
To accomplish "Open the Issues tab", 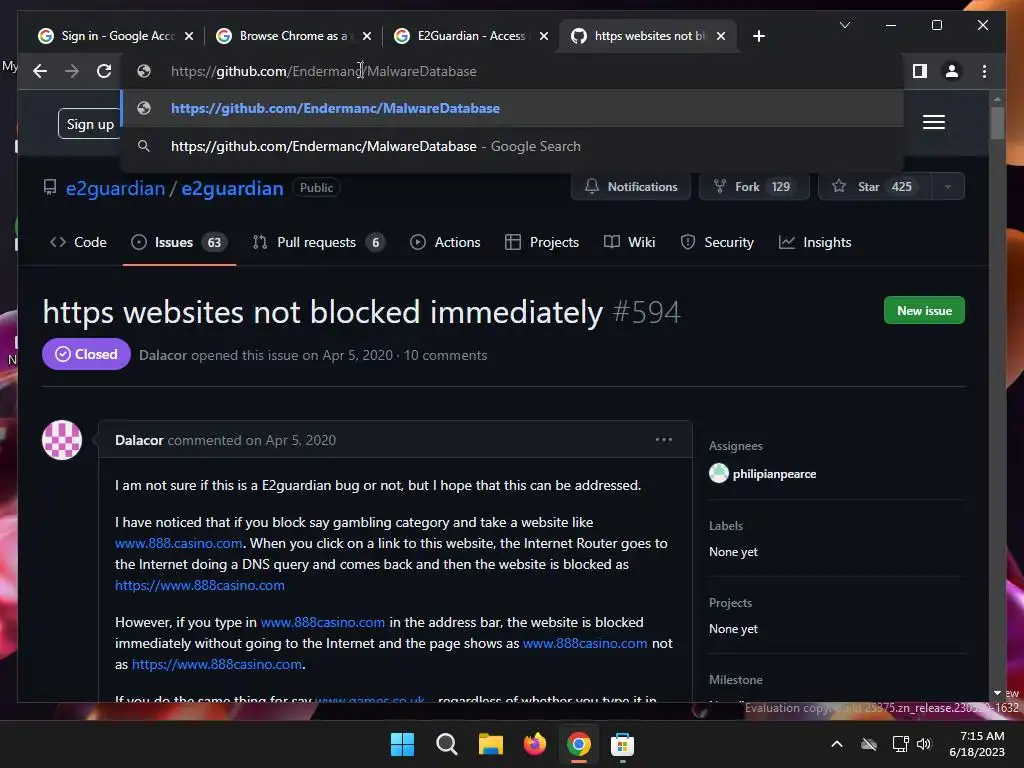I will (x=179, y=242).
